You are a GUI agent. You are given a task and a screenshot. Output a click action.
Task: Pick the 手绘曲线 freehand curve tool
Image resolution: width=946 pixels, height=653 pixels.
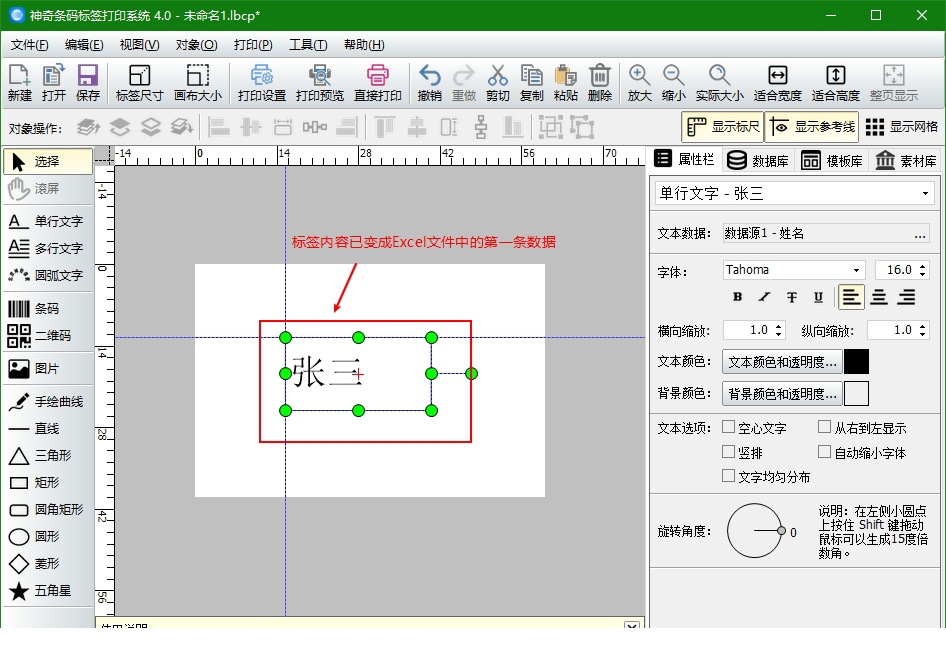tap(47, 402)
